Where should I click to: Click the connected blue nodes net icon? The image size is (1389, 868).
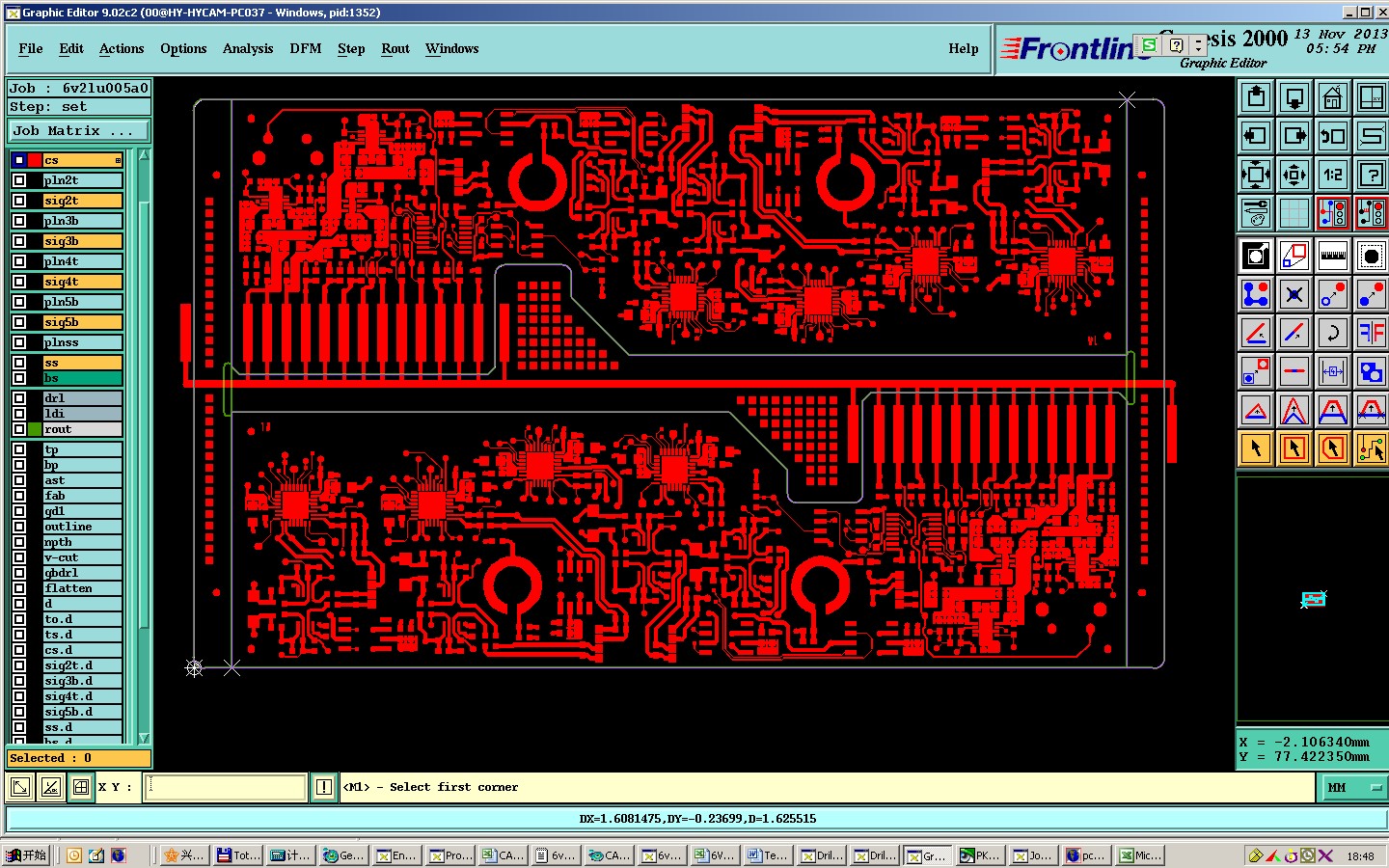(1256, 294)
